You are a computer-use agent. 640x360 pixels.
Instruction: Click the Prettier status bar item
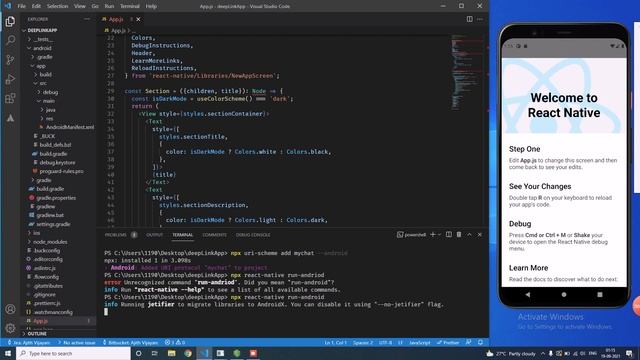448,342
